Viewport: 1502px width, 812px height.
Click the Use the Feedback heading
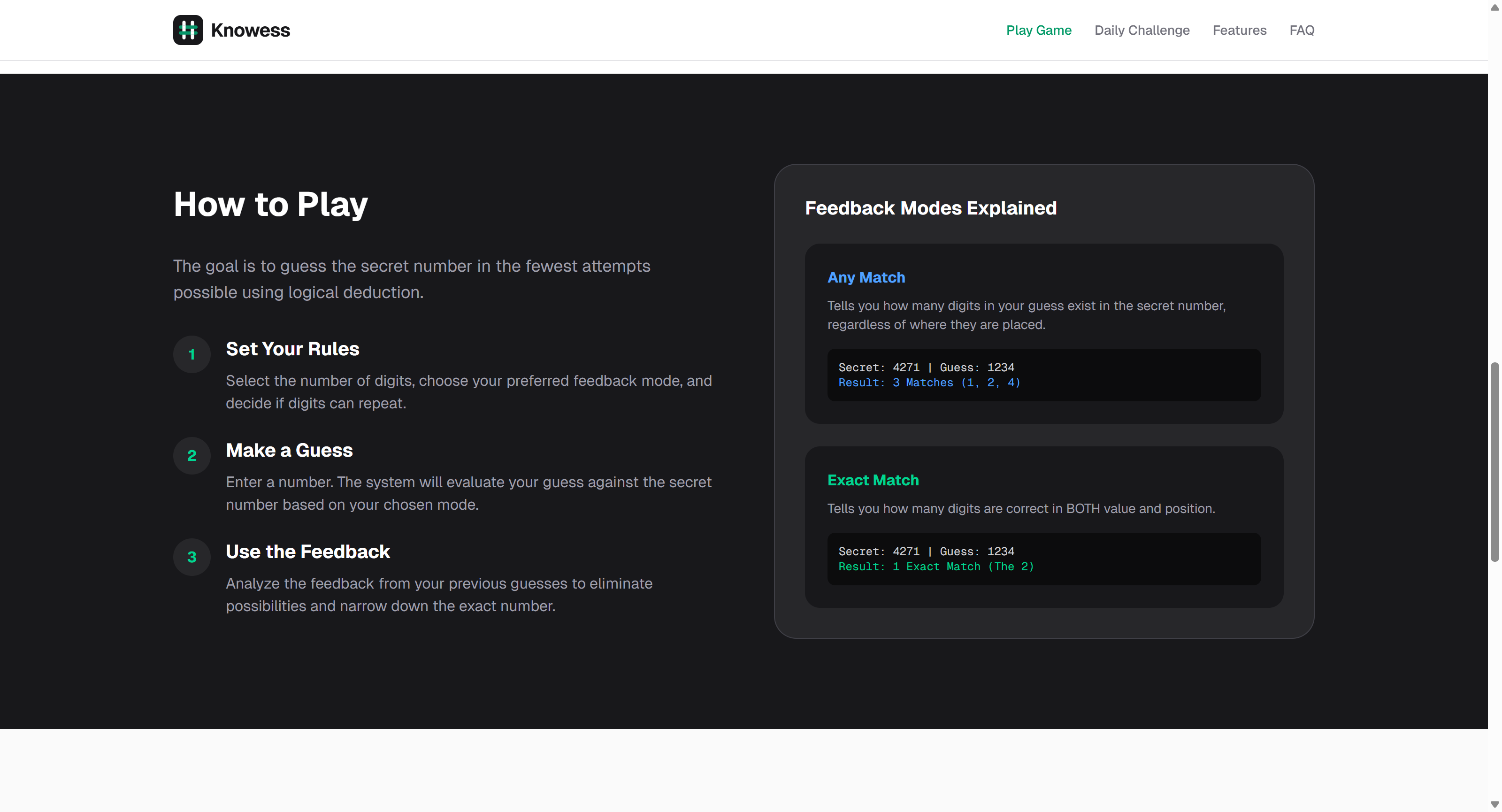click(308, 552)
